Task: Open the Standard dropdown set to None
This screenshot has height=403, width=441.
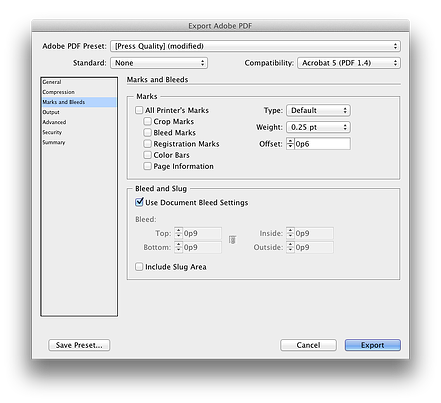Action: pyautogui.click(x=159, y=63)
